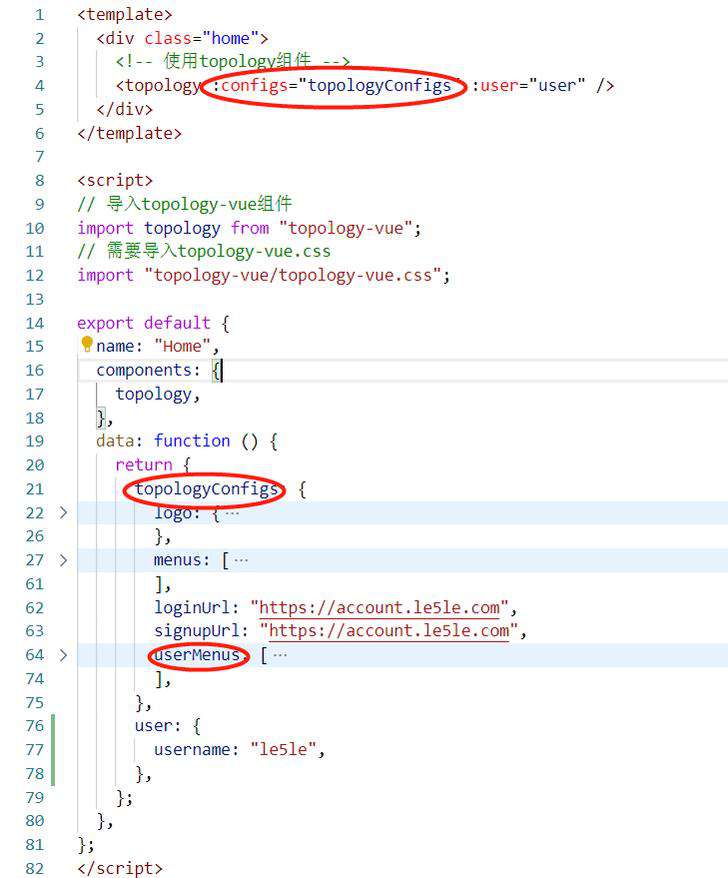Click line number 1 in the gutter

tap(39, 15)
